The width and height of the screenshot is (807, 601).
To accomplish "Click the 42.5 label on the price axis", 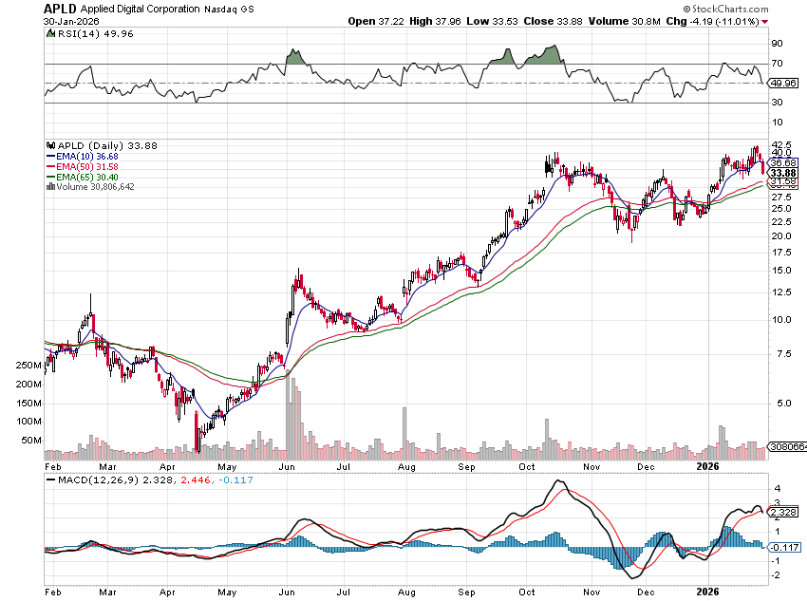I will 781,145.
